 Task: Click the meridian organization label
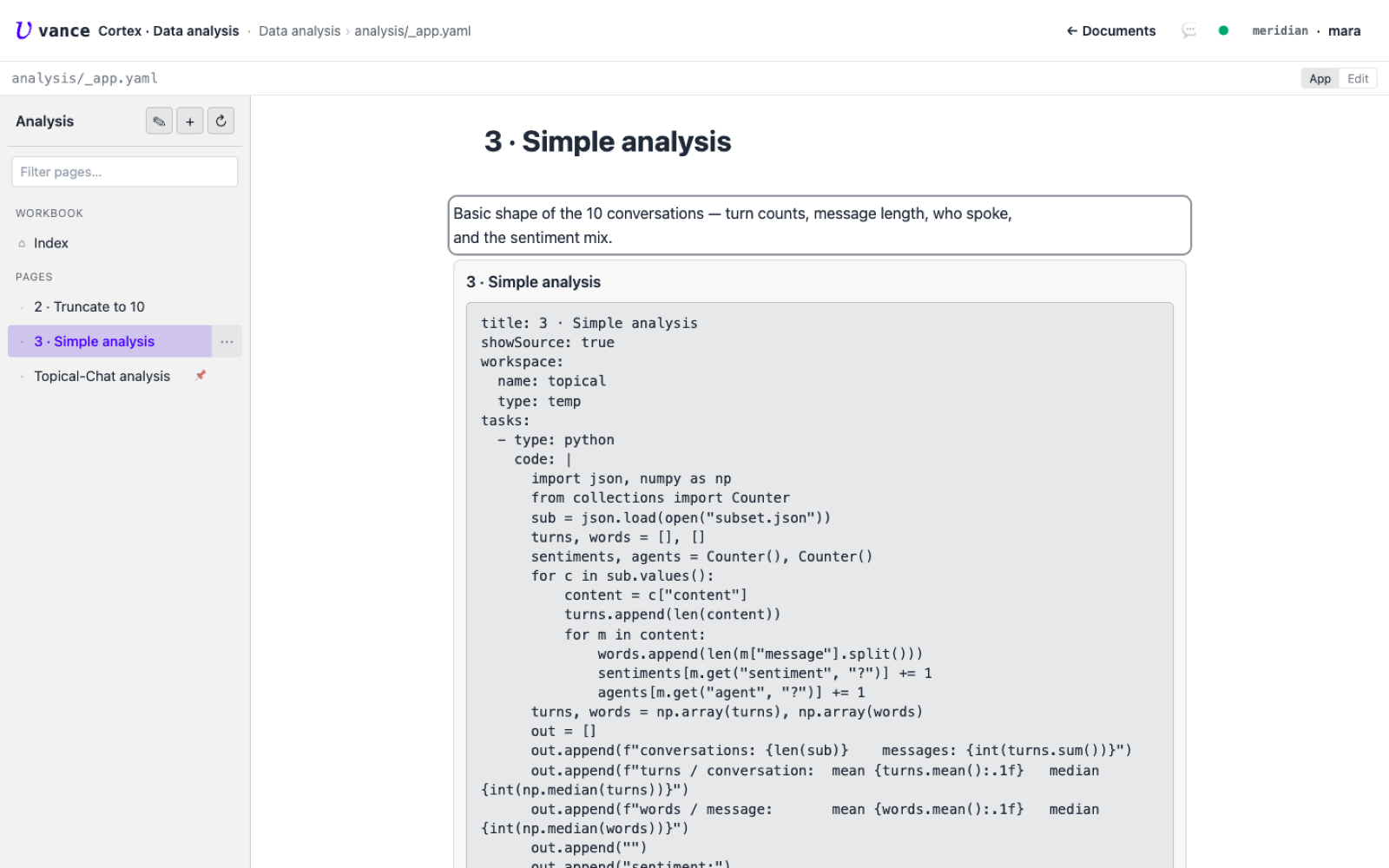tap(1280, 30)
